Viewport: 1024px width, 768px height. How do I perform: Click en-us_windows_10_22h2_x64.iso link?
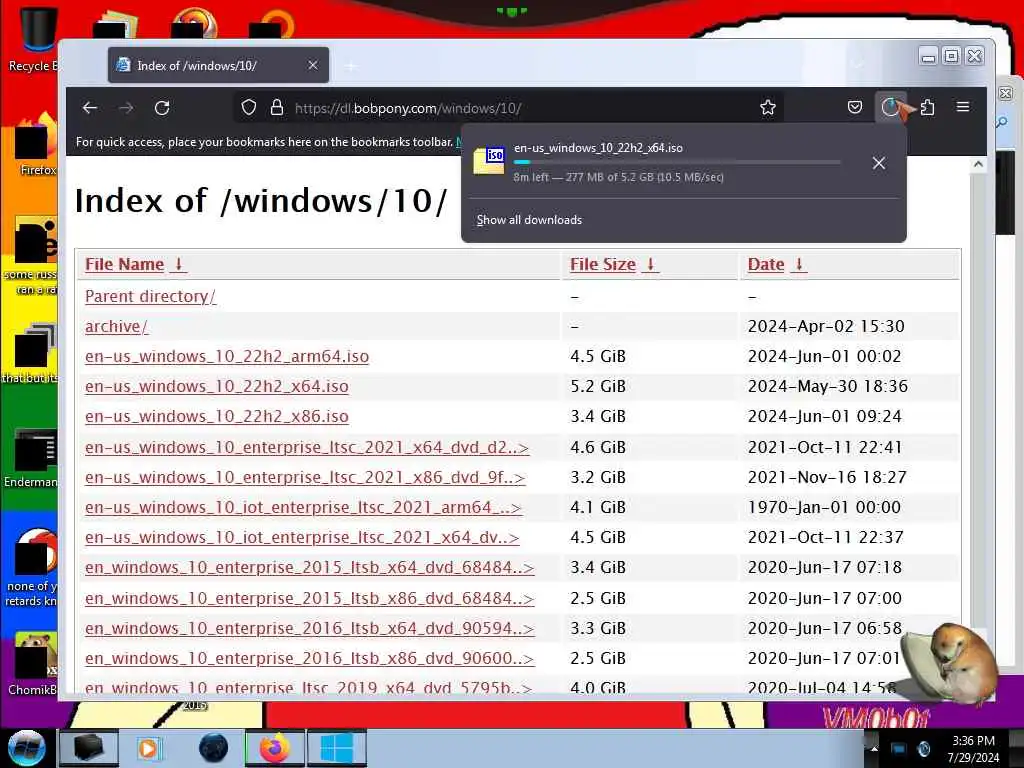216,387
